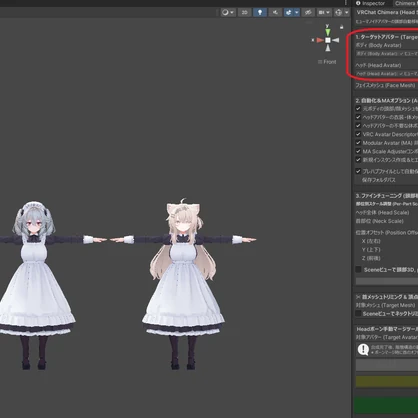
Task: Click the gray button below the warning message
Action: coord(387,365)
